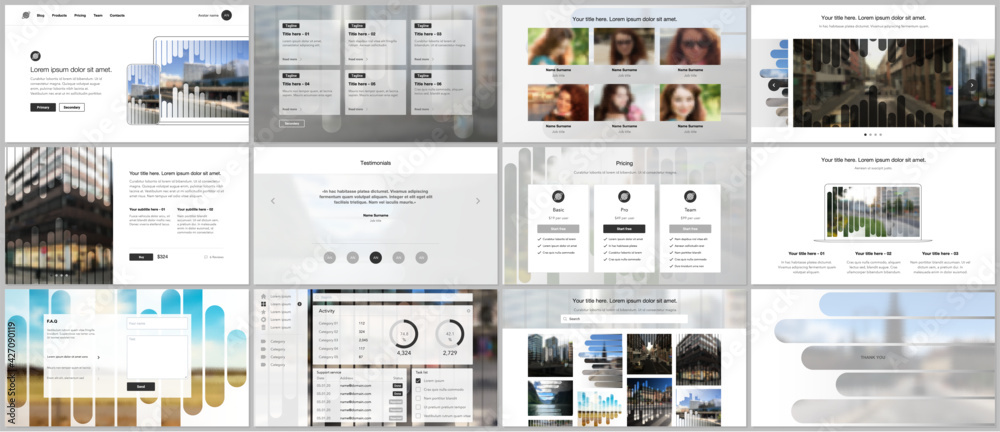1000x432 pixels.
Task: Select the grid dashboard icon in sidebar
Action: pos(263,304)
